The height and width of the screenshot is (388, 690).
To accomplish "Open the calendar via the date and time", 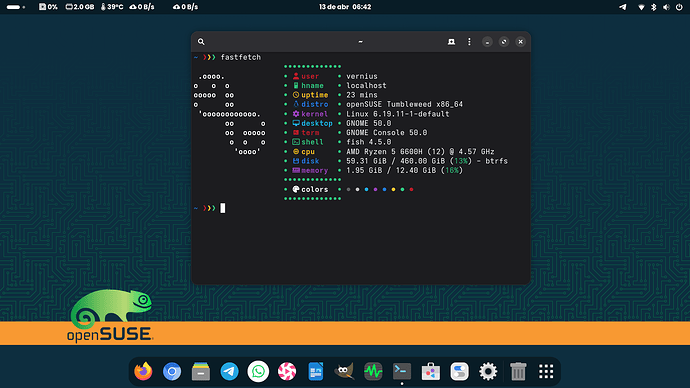I will (x=345, y=7).
